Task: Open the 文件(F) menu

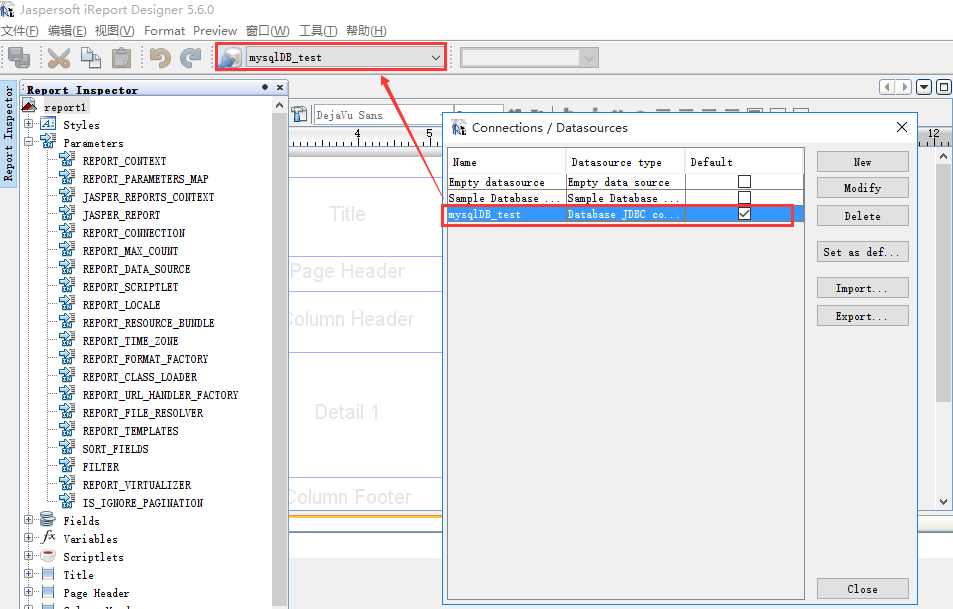Action: [x=19, y=31]
